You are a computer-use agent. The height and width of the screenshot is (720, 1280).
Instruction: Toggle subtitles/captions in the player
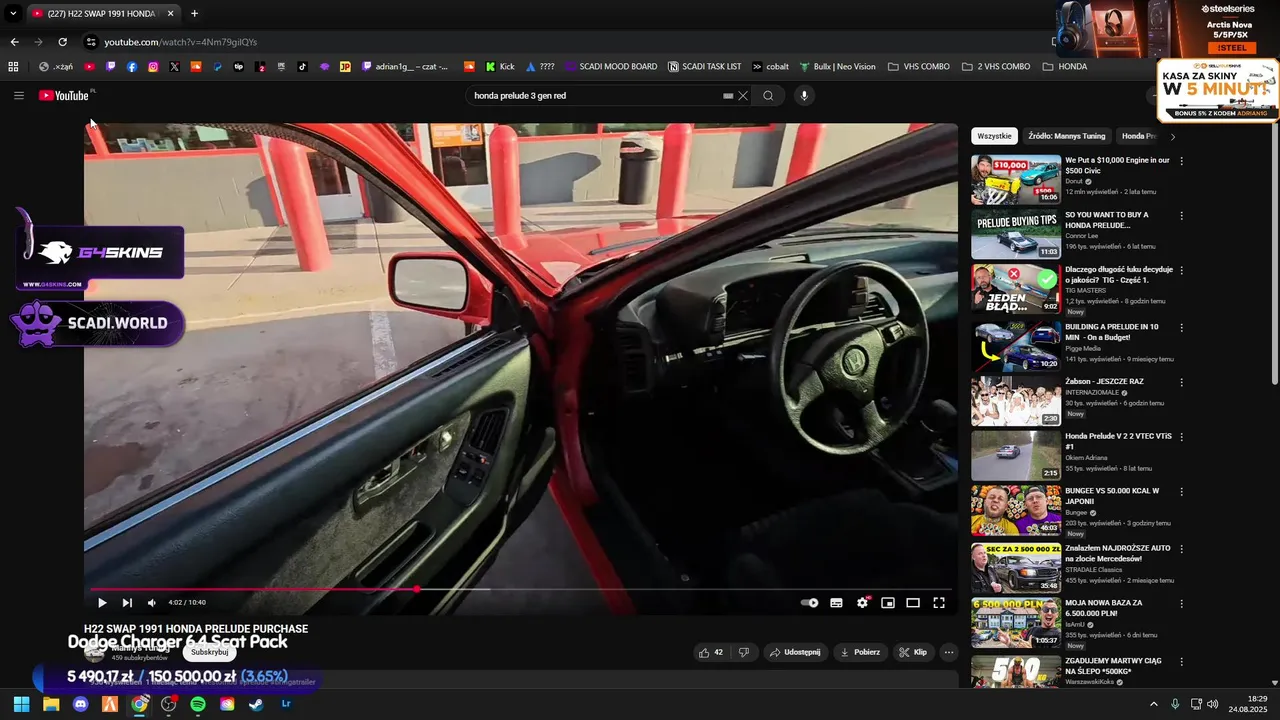click(836, 603)
